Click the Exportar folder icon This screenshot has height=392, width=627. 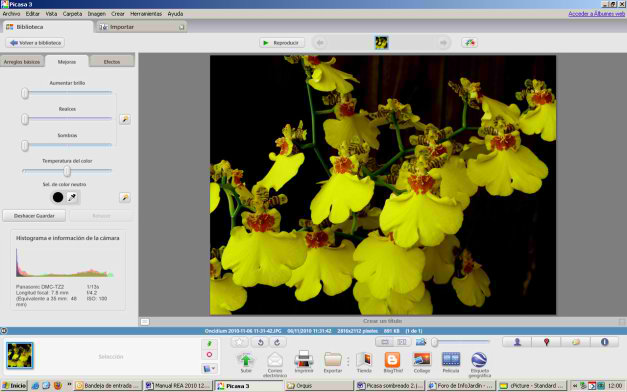(333, 360)
